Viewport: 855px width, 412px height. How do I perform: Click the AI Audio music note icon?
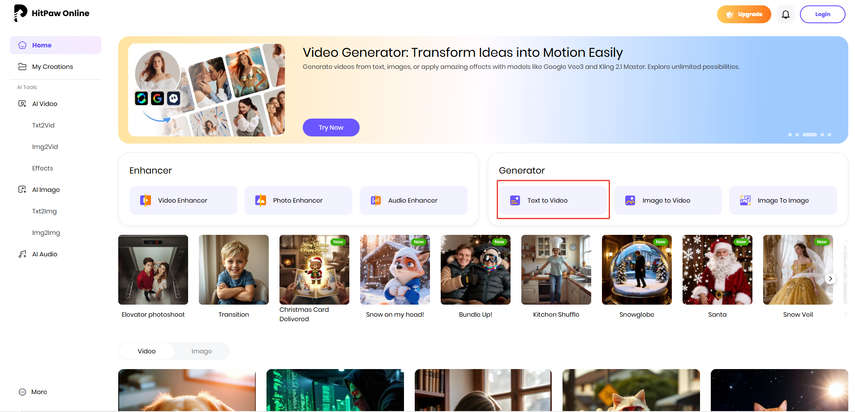(x=22, y=254)
